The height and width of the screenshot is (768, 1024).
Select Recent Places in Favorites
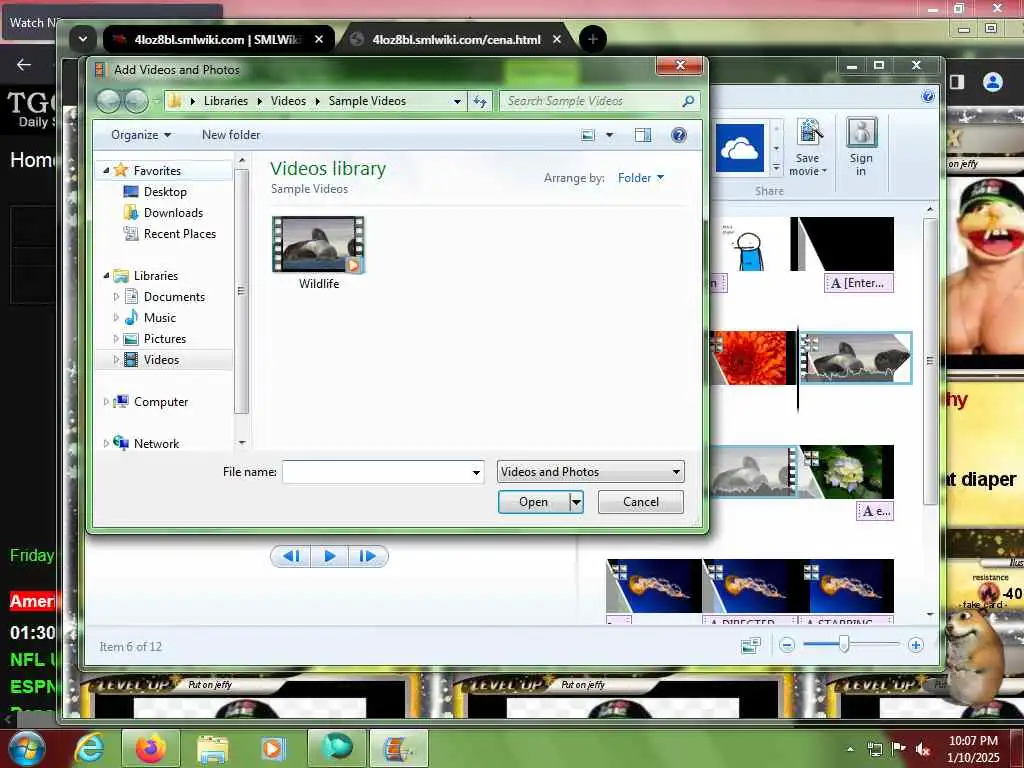(x=180, y=233)
